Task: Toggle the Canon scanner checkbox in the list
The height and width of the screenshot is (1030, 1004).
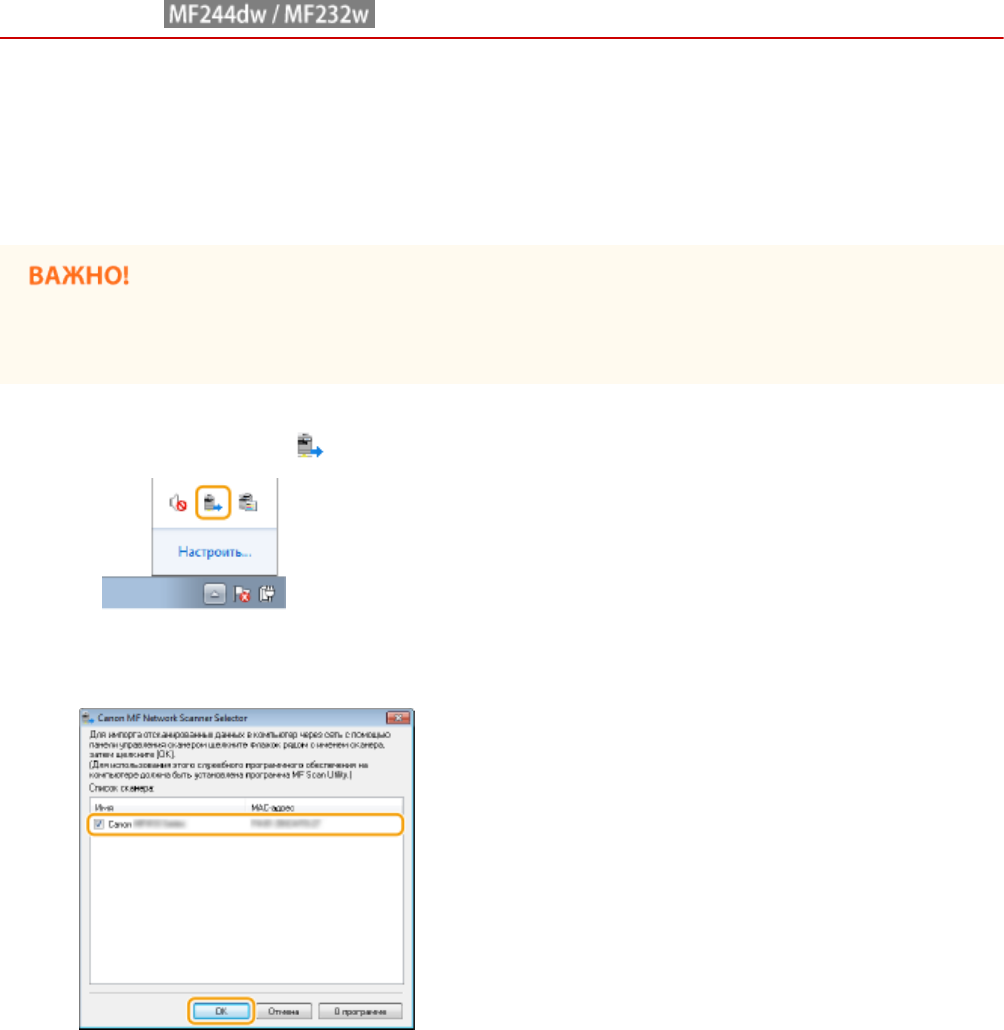Action: click(x=99, y=824)
